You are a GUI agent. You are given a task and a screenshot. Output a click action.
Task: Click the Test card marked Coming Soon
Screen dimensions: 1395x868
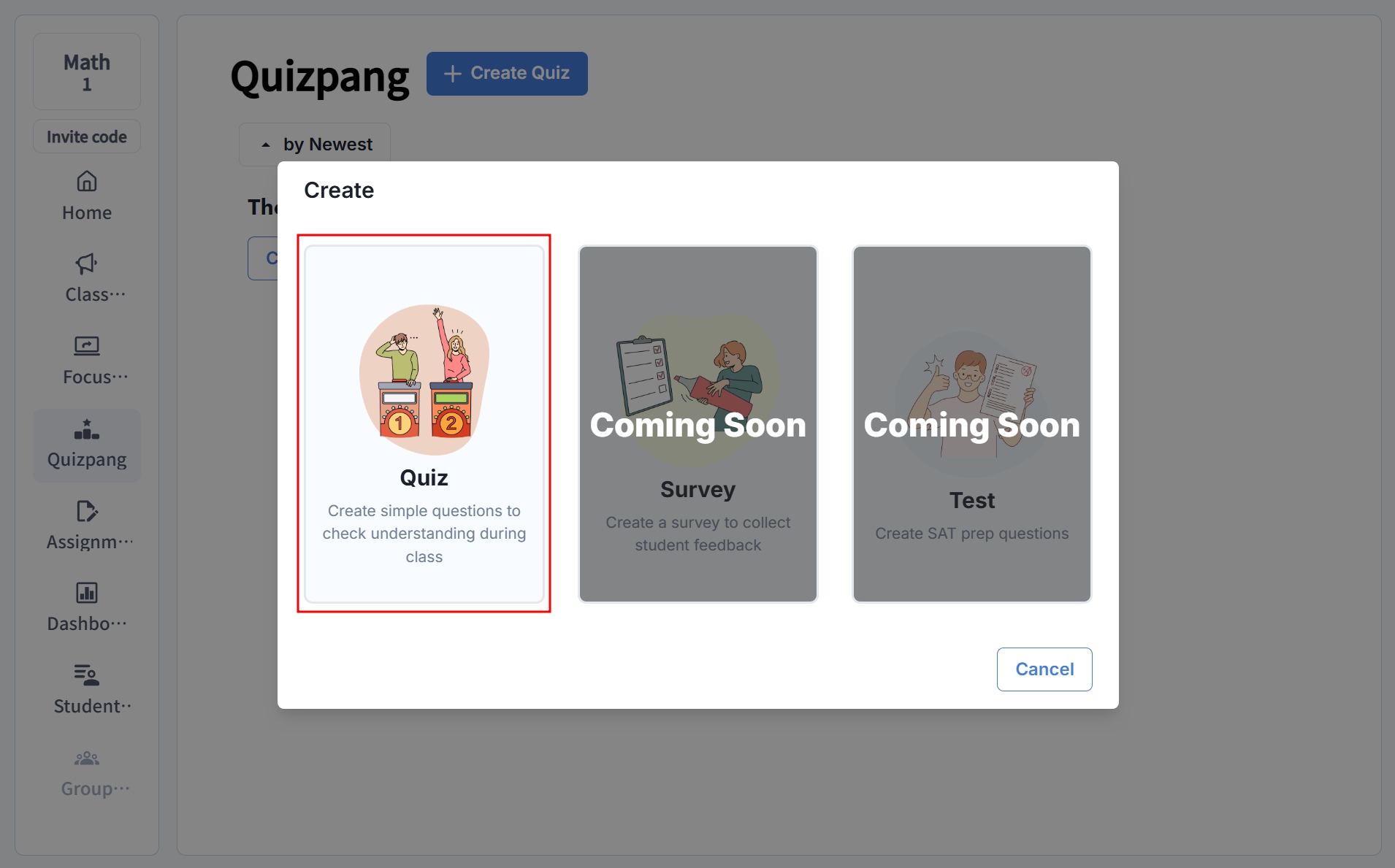(972, 424)
